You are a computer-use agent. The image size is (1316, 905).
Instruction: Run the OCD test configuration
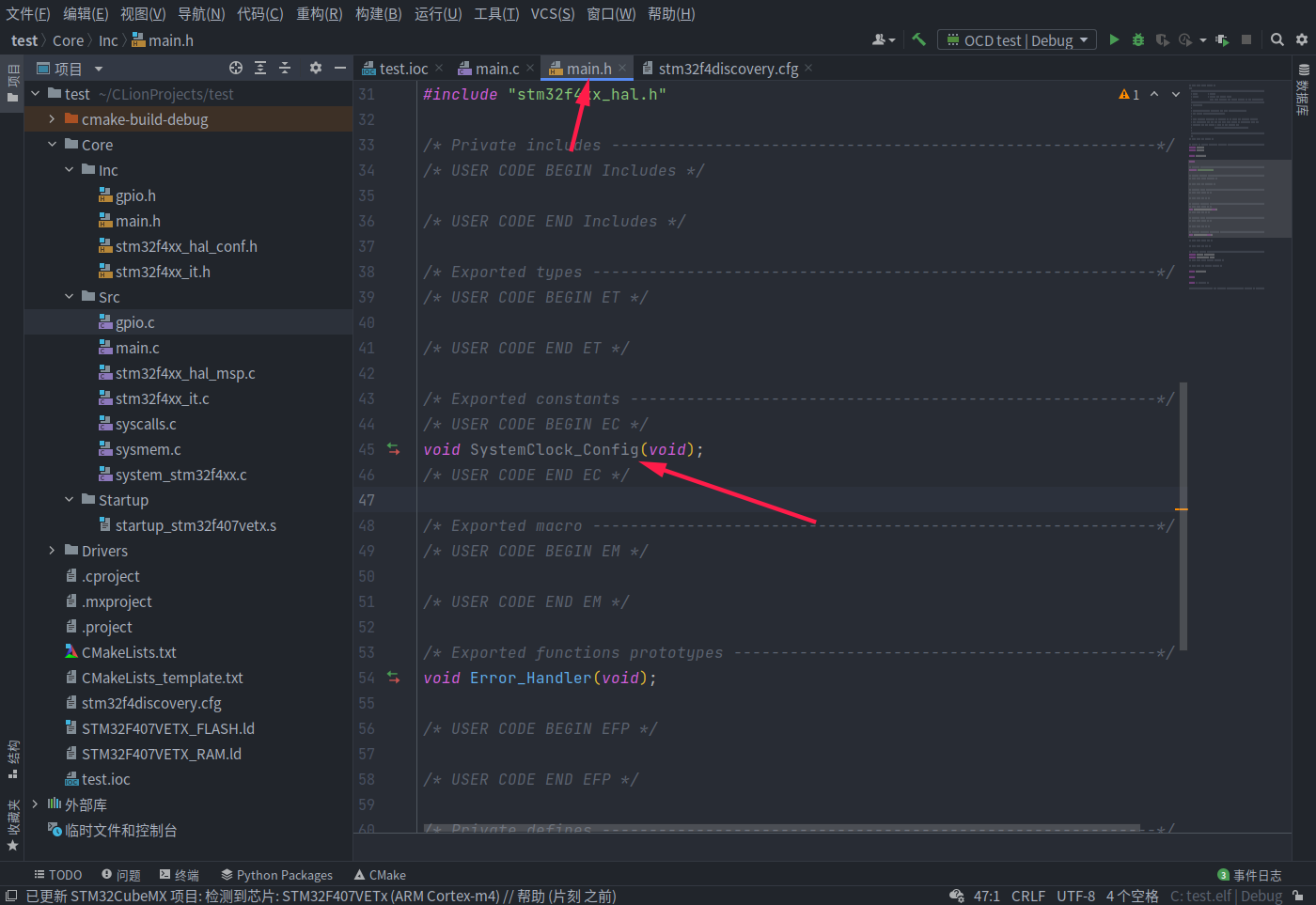click(1114, 40)
